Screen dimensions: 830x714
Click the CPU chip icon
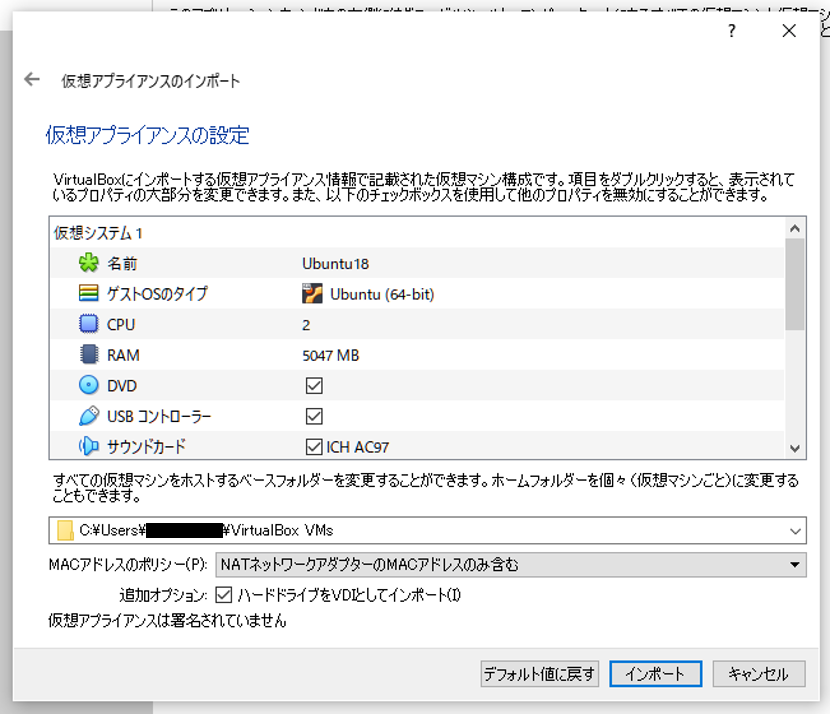click(x=88, y=324)
